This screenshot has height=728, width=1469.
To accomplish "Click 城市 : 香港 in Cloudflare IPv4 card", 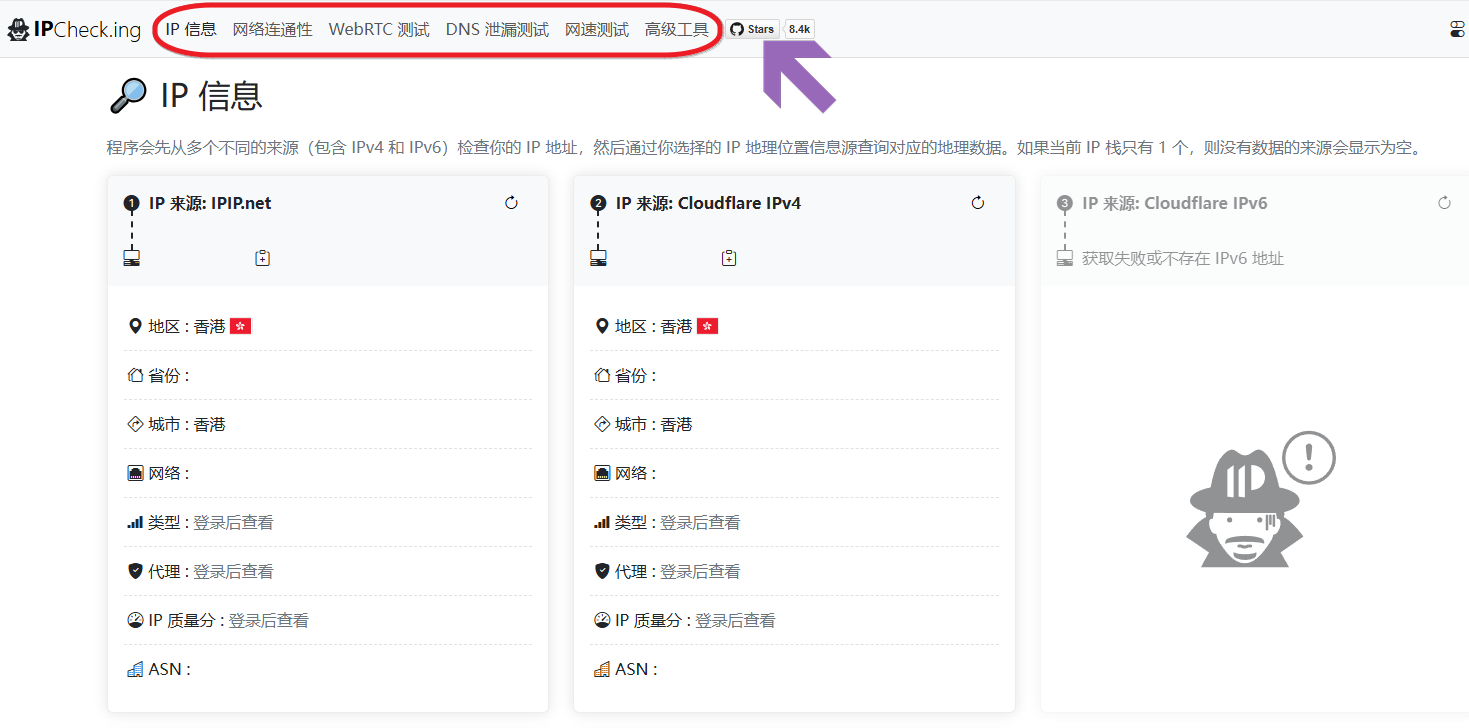I will [x=654, y=424].
